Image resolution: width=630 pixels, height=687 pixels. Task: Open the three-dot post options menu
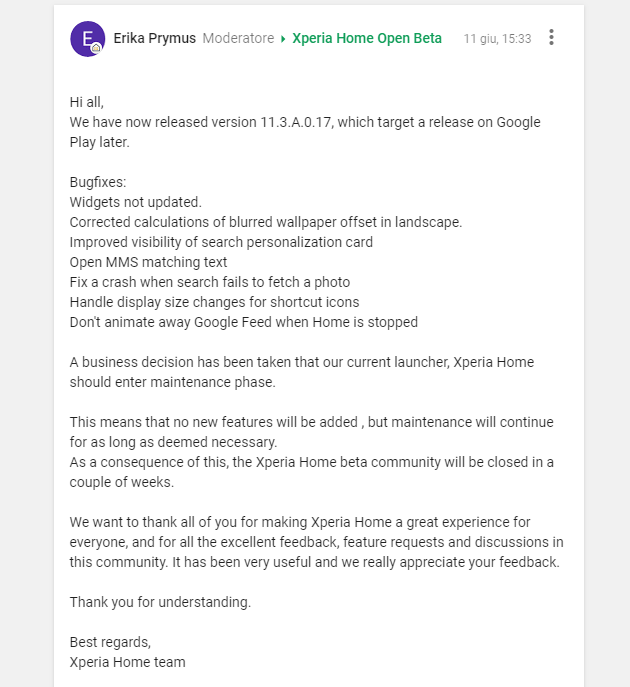coord(551,38)
